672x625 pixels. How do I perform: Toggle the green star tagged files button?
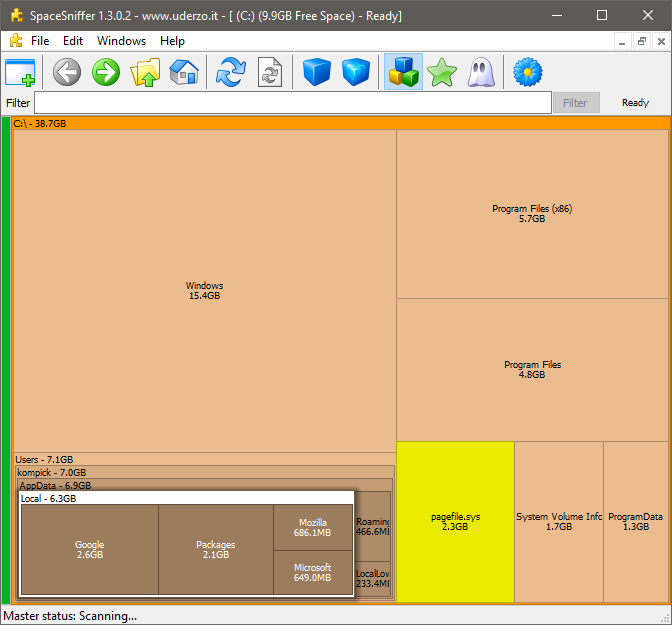(x=442, y=72)
